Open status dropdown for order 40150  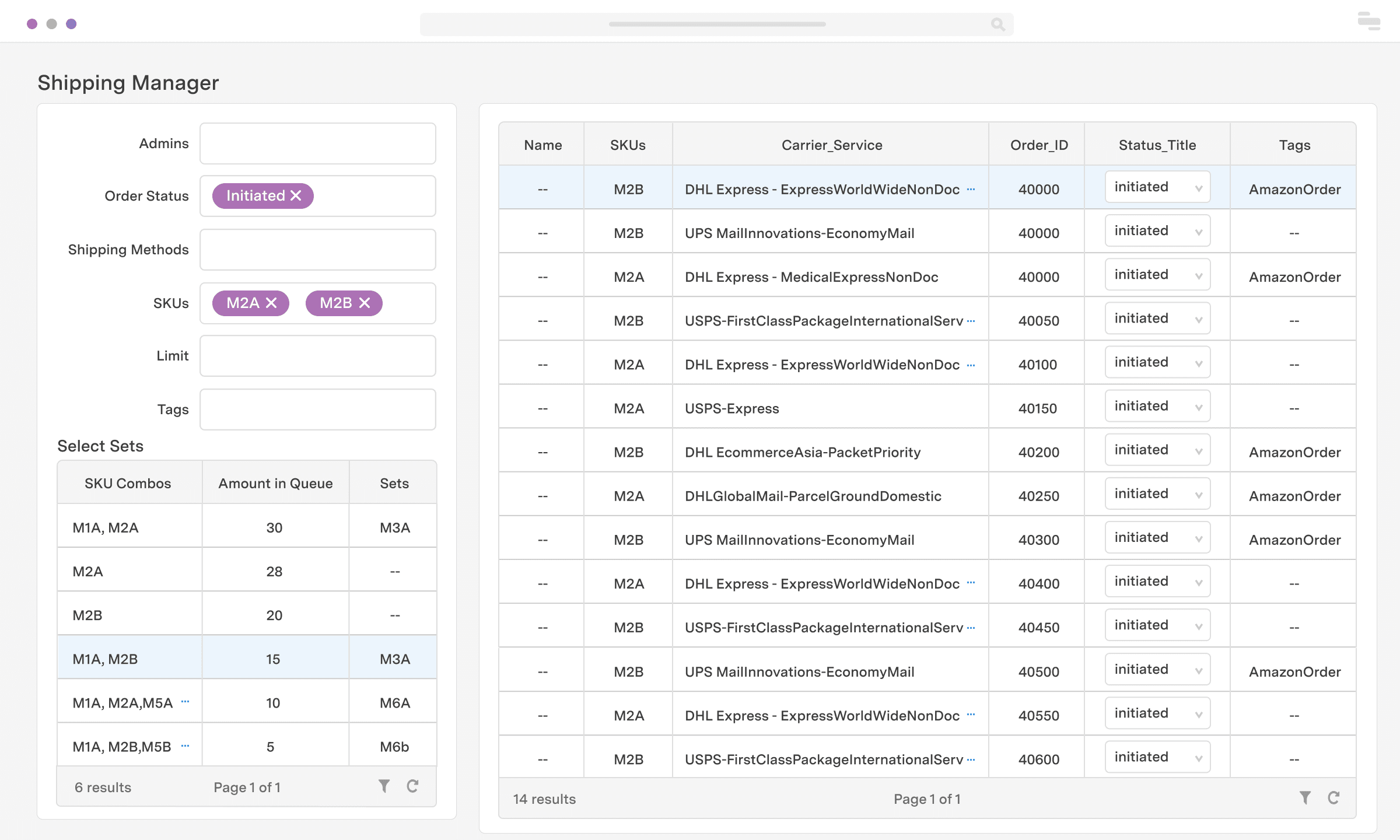click(1157, 406)
